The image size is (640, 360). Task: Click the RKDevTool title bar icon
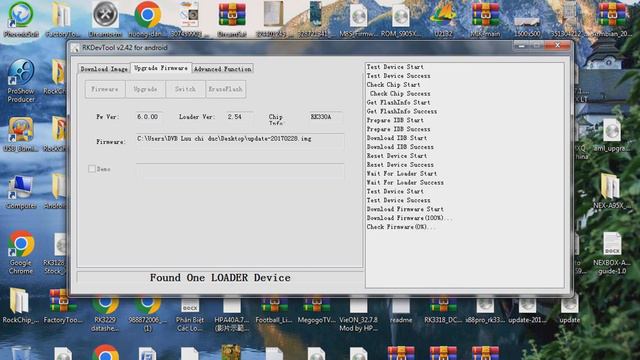(75, 48)
